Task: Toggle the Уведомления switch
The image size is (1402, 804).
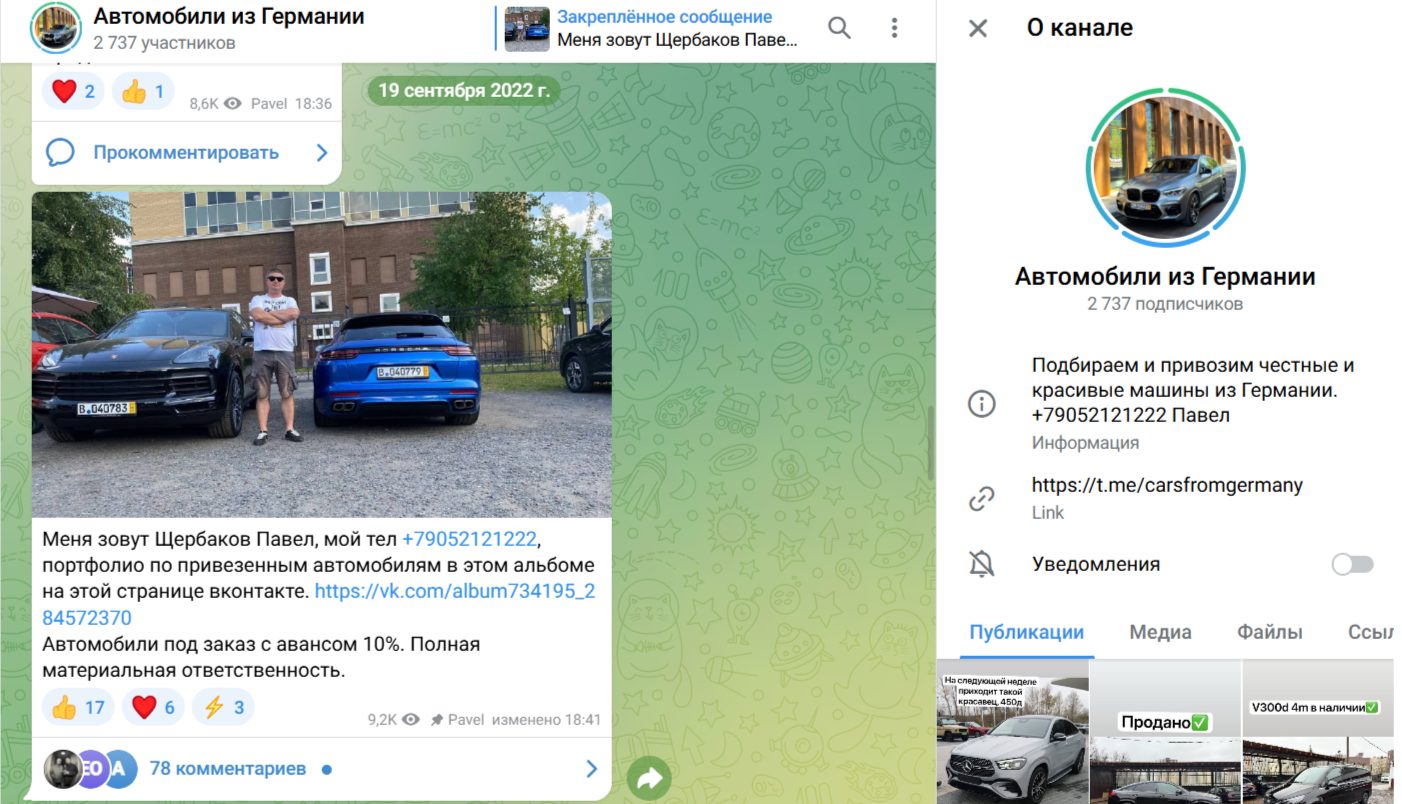Action: pyautogui.click(x=1352, y=563)
